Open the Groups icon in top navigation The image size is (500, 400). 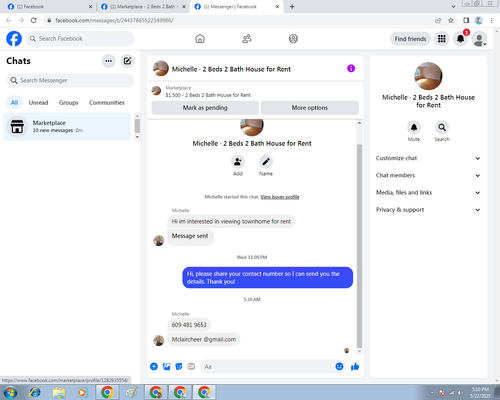pos(293,39)
